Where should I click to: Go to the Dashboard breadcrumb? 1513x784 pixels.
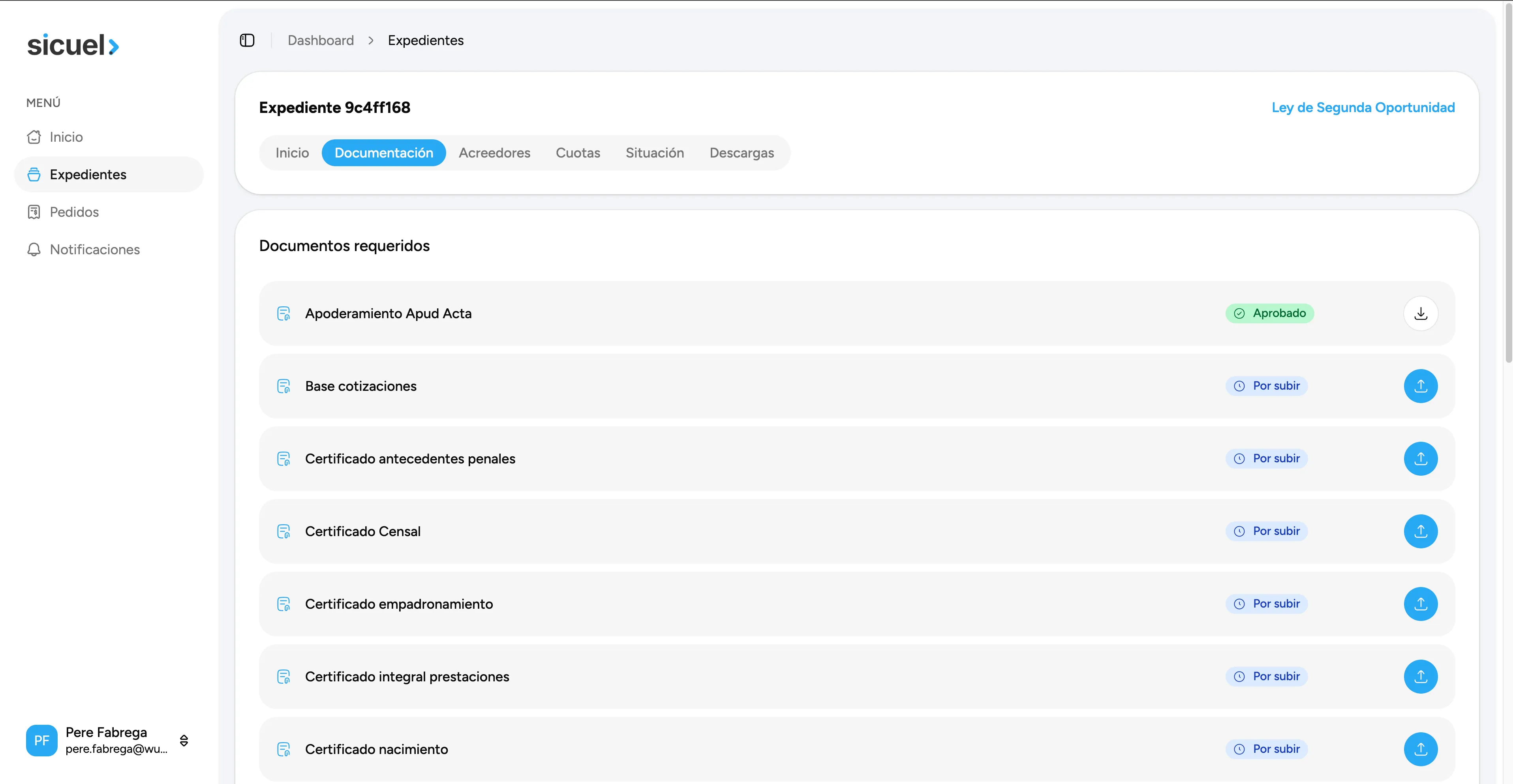pos(321,41)
